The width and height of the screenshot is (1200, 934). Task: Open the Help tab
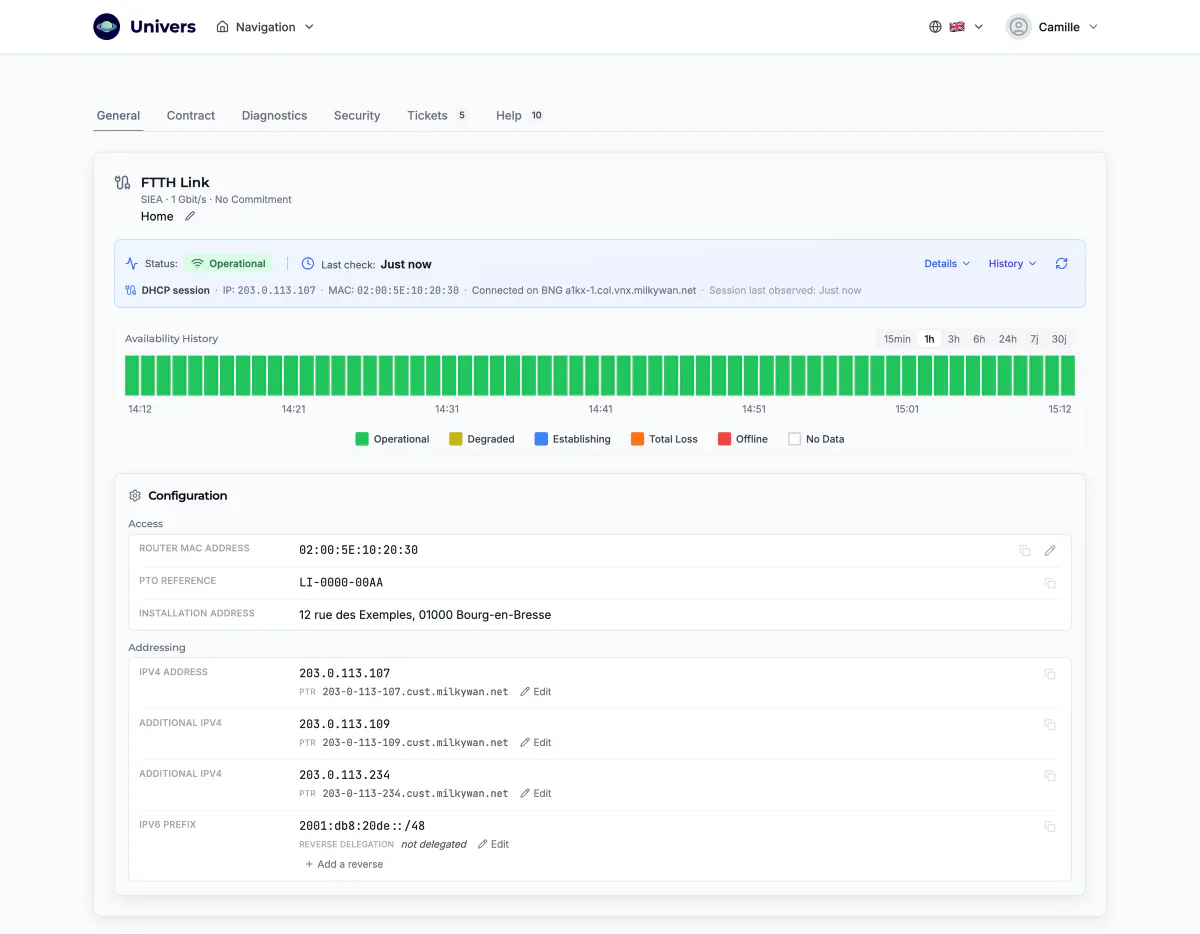[520, 116]
